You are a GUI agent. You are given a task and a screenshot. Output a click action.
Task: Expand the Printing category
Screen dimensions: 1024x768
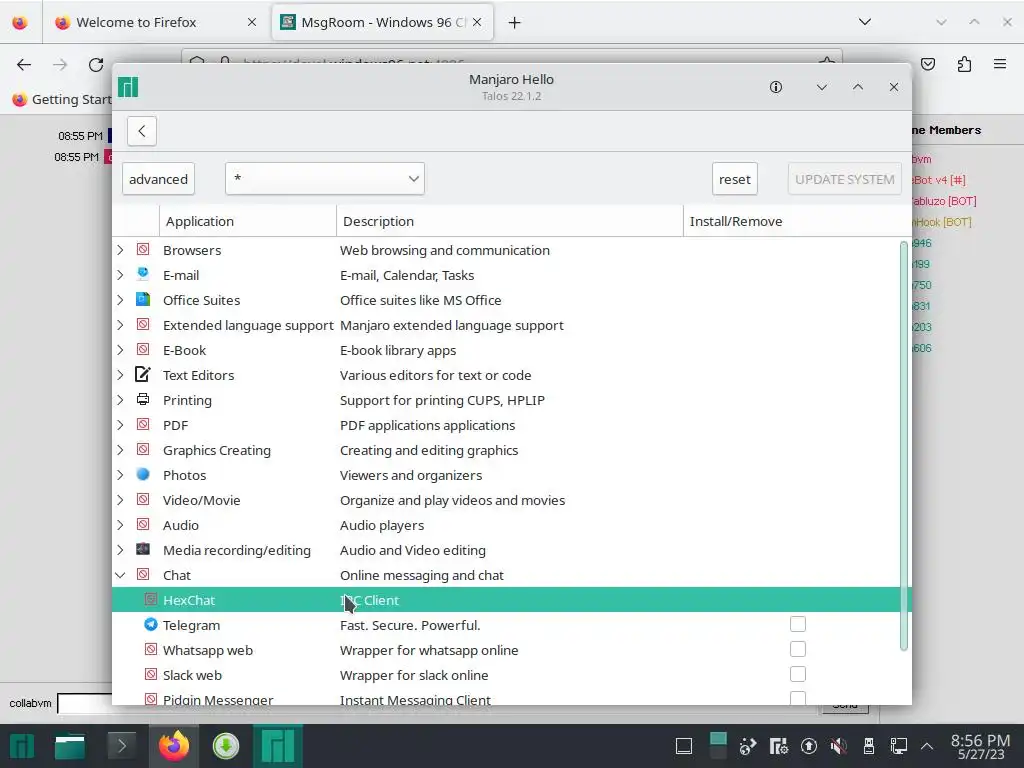pyautogui.click(x=120, y=400)
